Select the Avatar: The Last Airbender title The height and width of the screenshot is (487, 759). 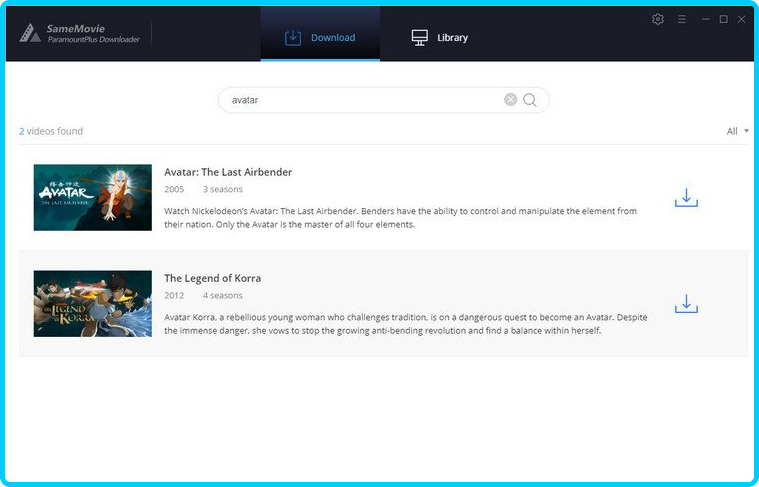click(x=228, y=172)
